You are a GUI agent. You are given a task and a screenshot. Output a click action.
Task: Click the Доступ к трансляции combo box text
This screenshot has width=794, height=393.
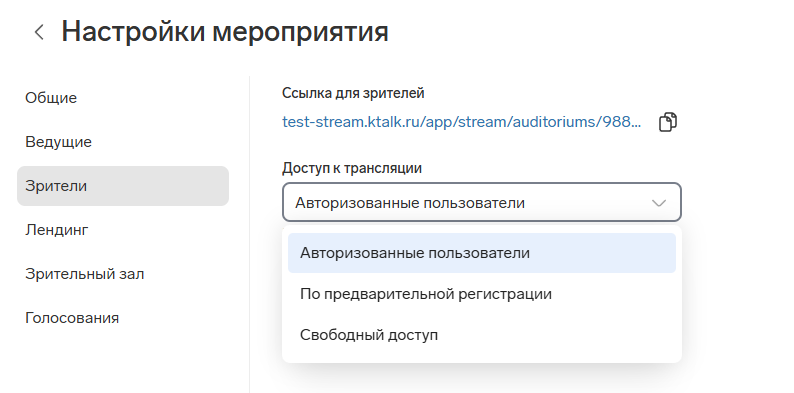(x=410, y=203)
